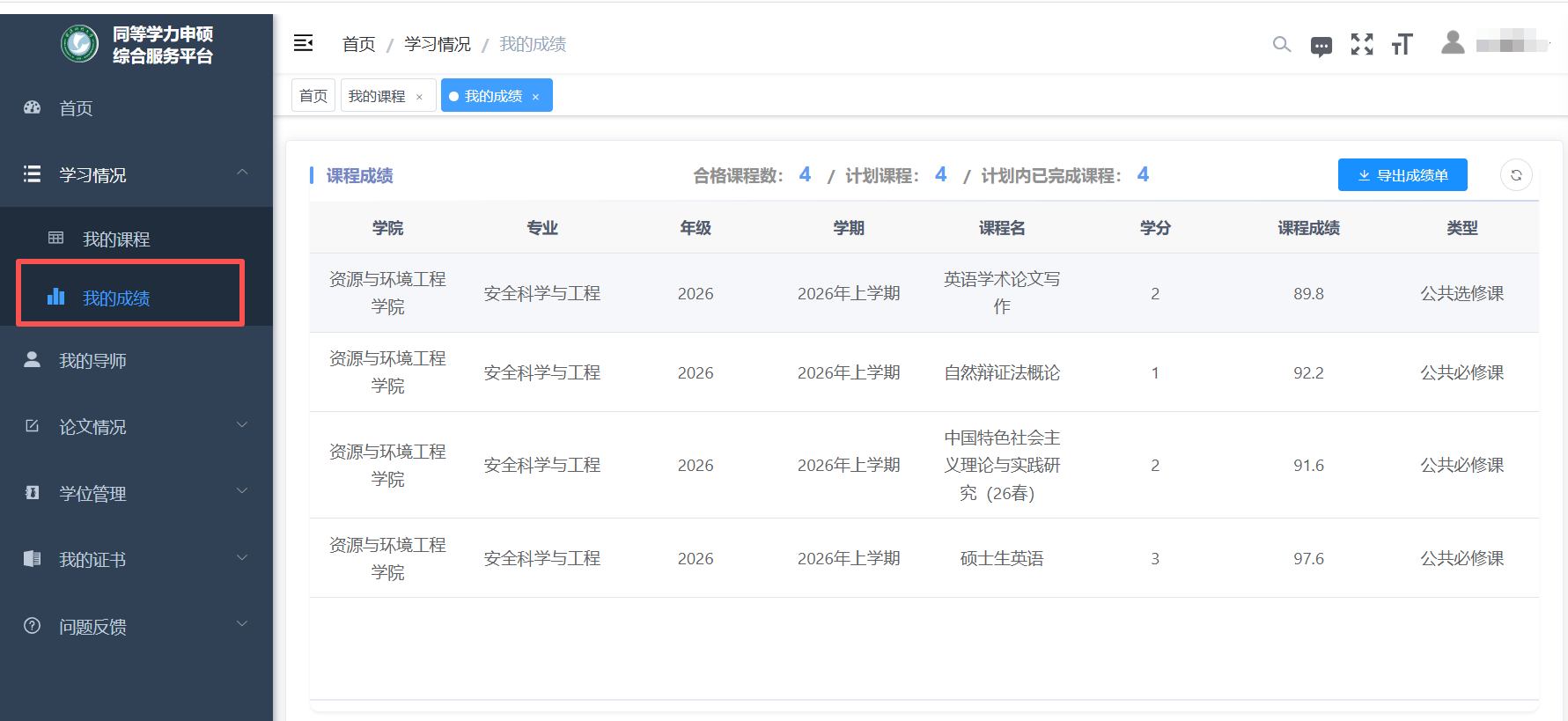1568x721 pixels.
Task: Click the refresh circular icon button
Action: tap(1516, 175)
